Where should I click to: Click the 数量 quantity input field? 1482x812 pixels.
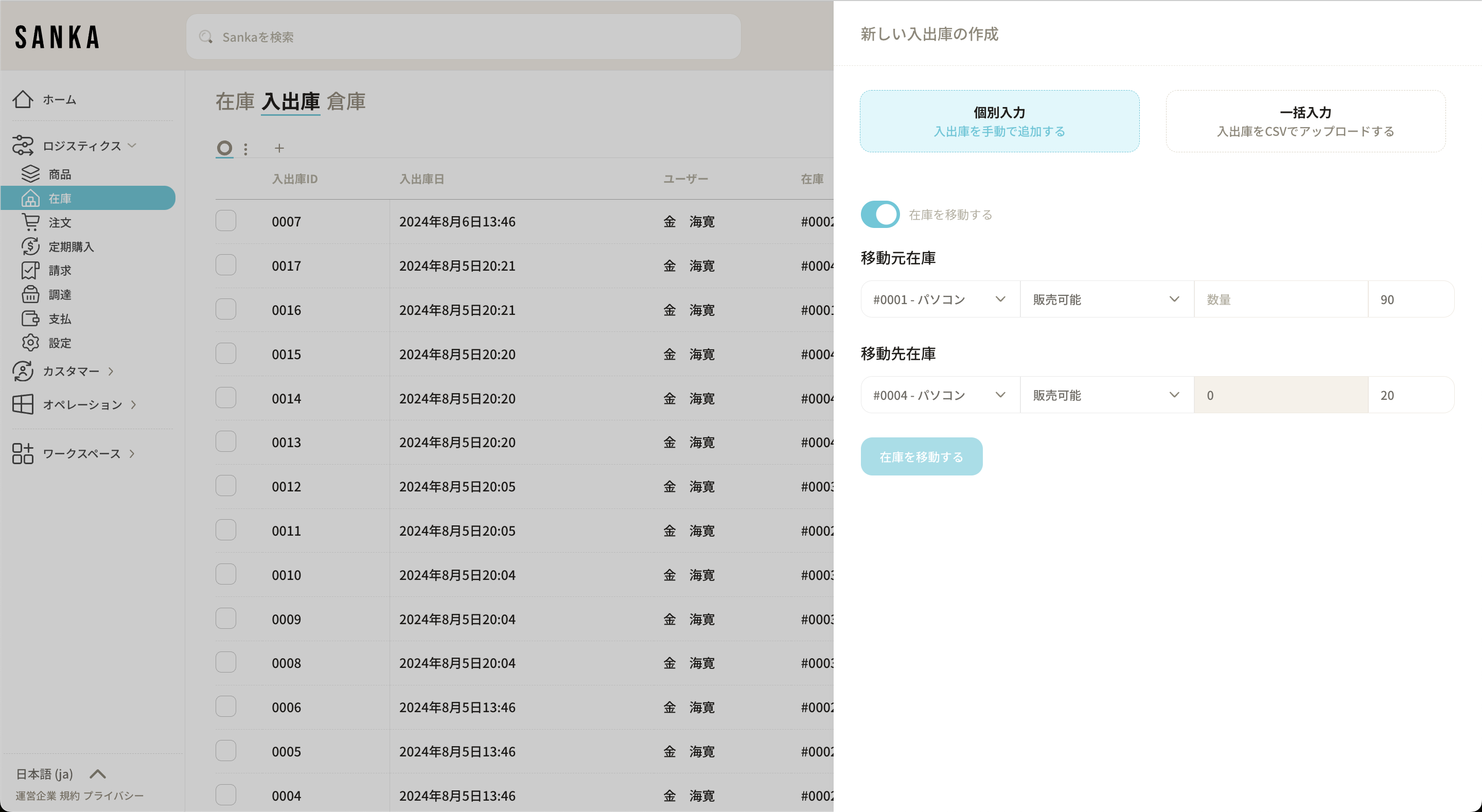point(1280,299)
